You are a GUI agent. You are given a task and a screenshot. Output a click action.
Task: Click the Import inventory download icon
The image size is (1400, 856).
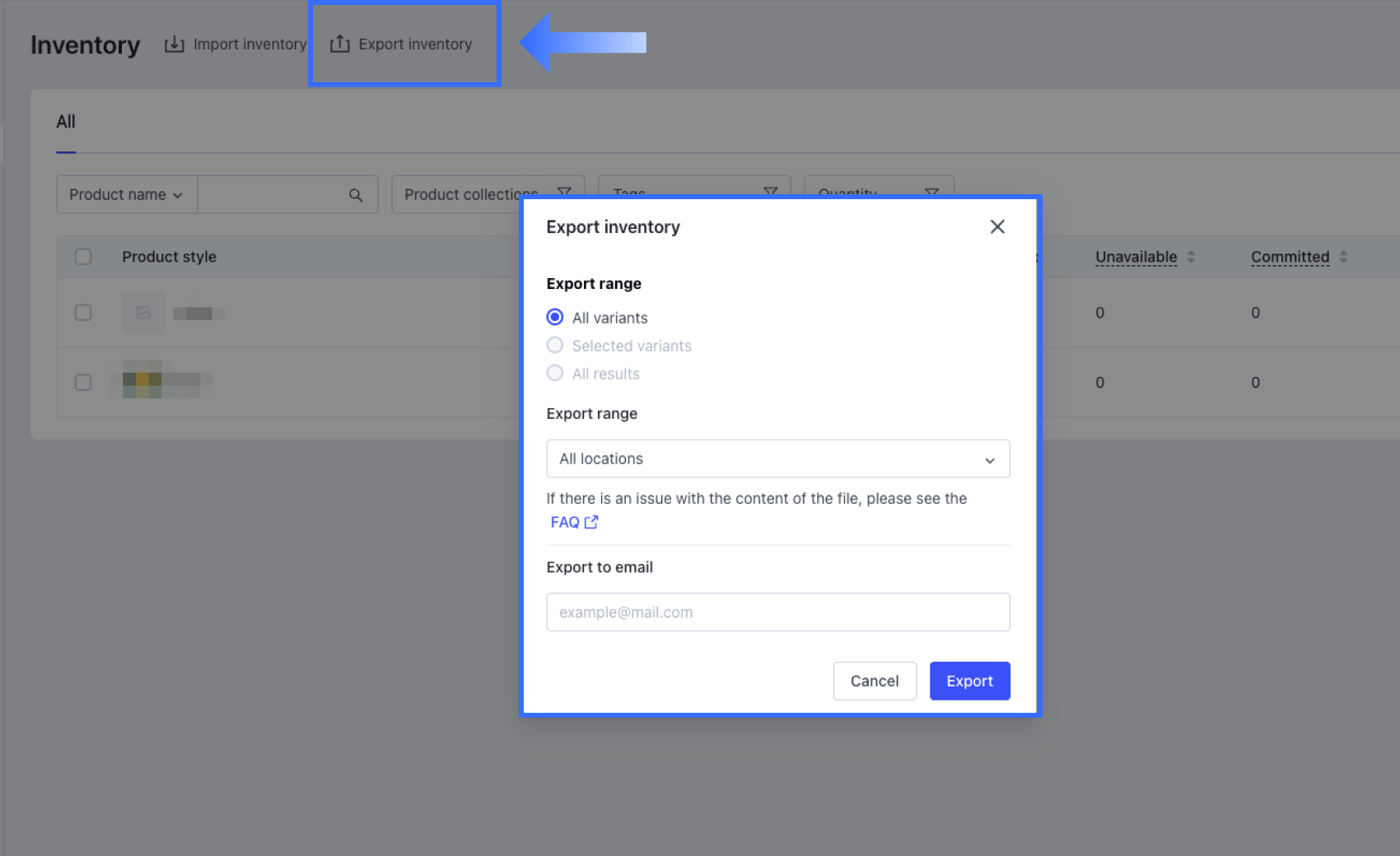point(174,44)
